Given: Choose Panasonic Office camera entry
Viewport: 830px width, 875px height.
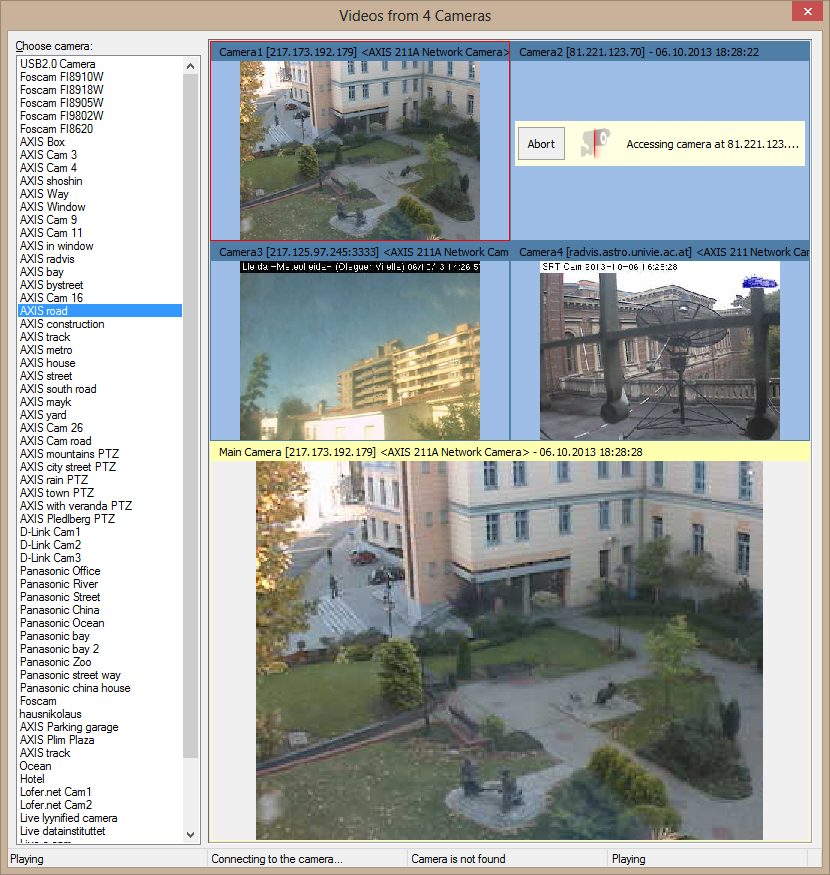Looking at the screenshot, I should click(x=60, y=571).
